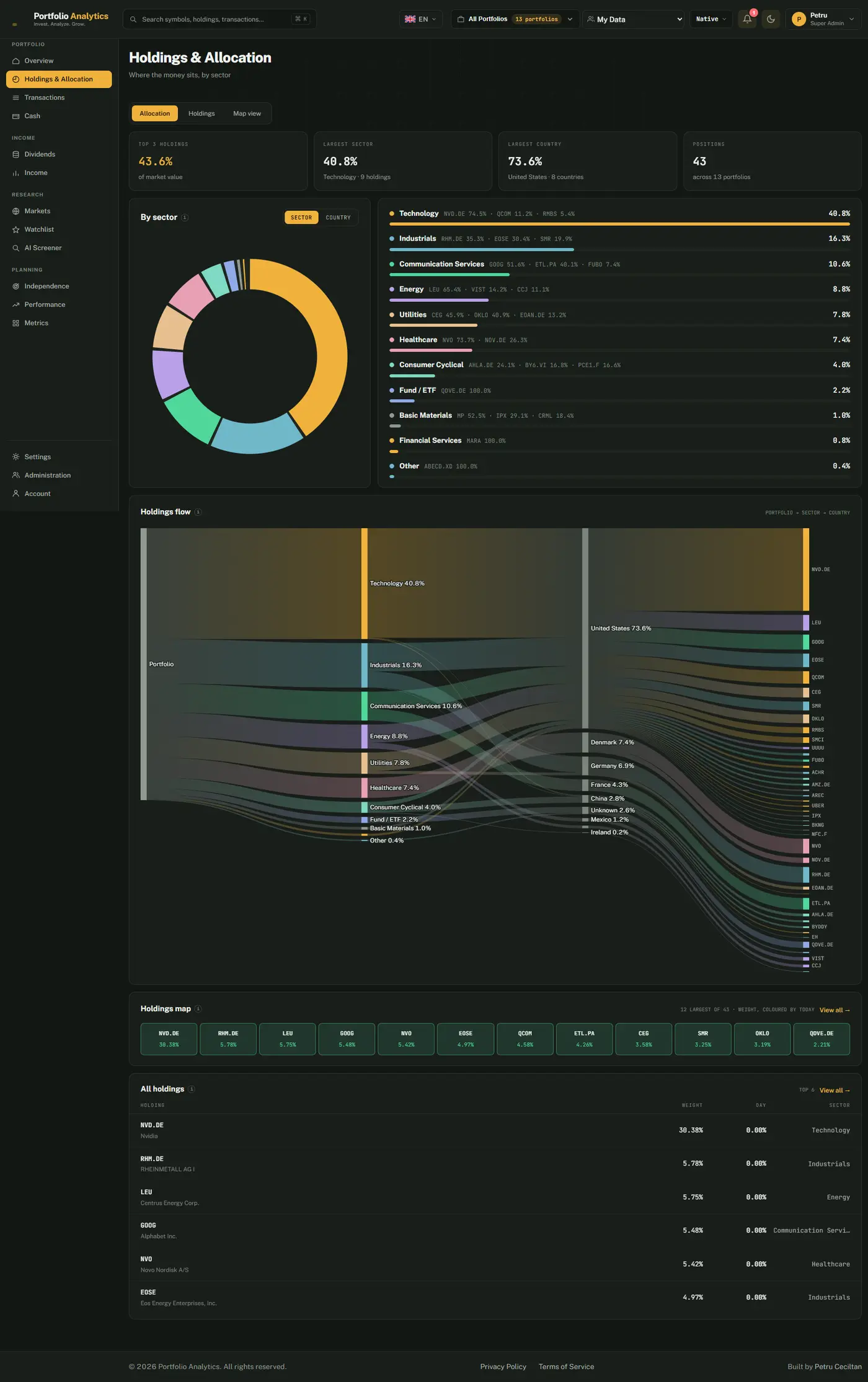The width and height of the screenshot is (868, 1382).
Task: Open the EN language dropdown
Action: [x=420, y=19]
